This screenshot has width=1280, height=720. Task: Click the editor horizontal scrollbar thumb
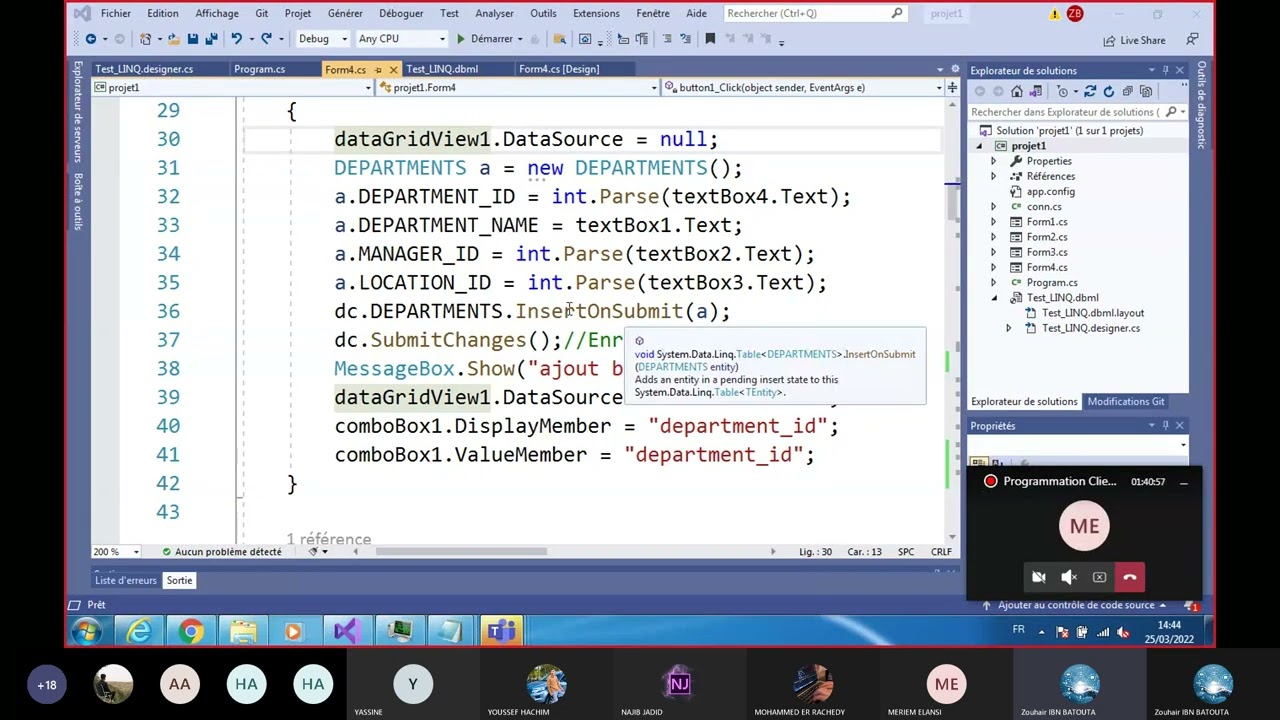[461, 552]
